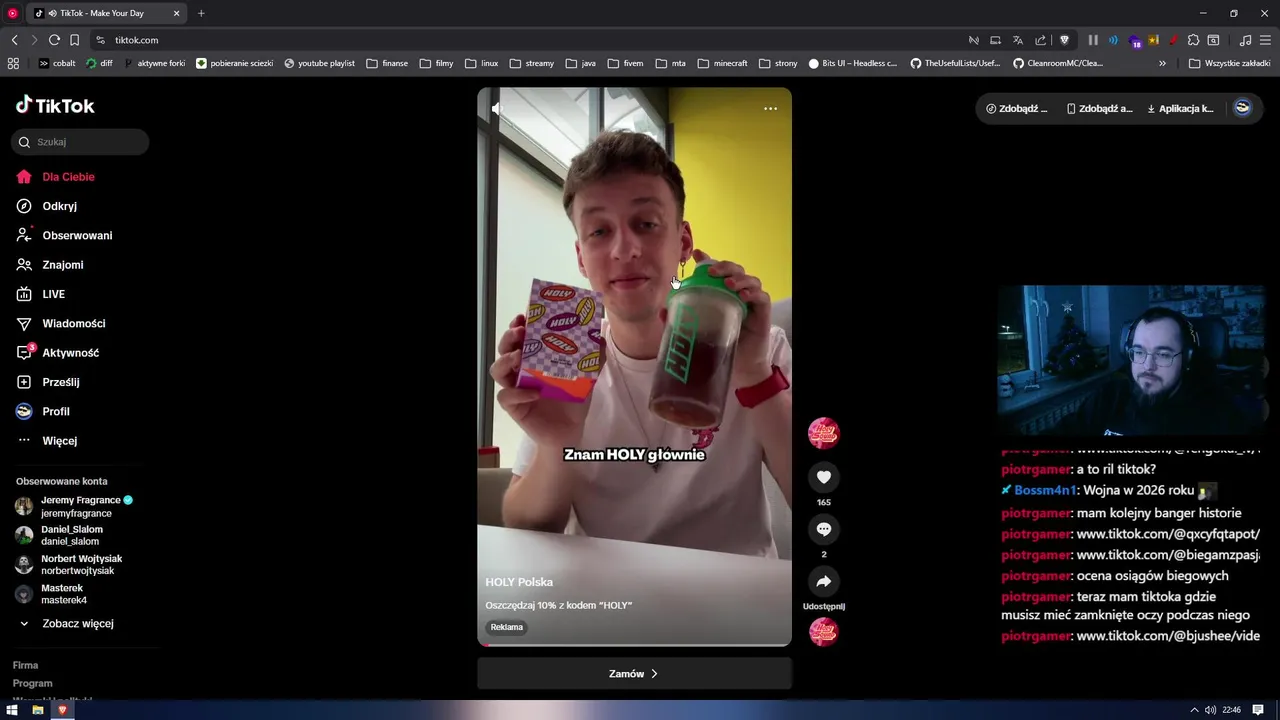Open the Dla Ciebie feed
Image resolution: width=1280 pixels, height=720 pixels.
(56, 177)
